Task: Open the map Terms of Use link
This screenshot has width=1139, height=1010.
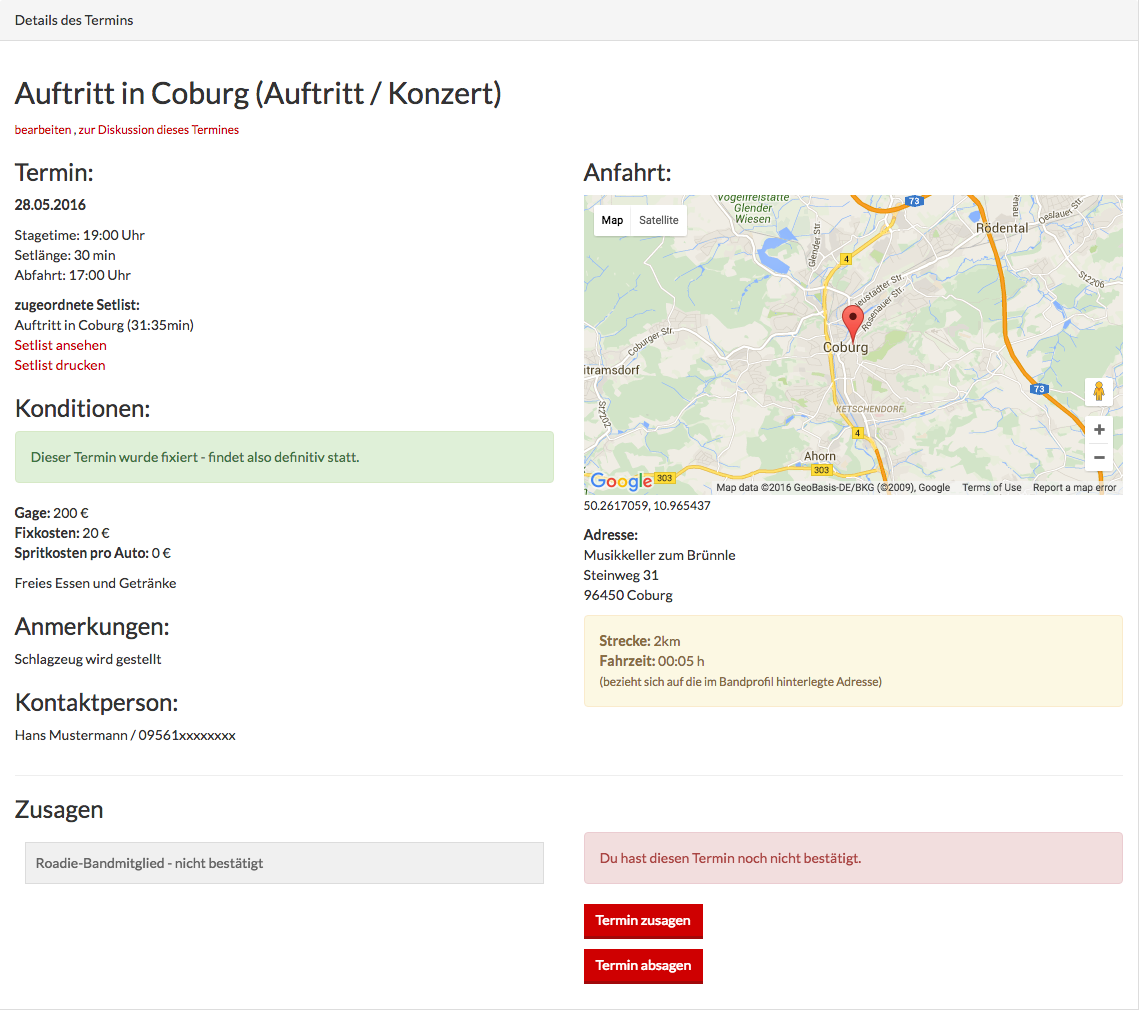Action: [x=992, y=488]
